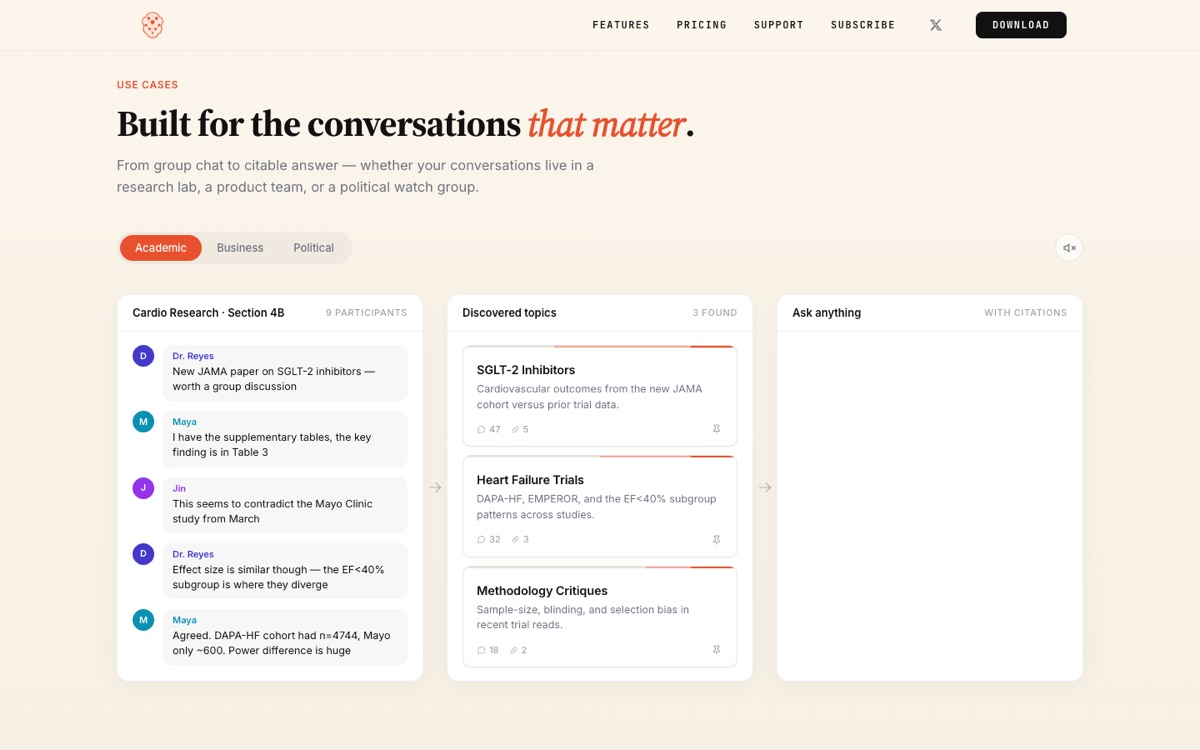This screenshot has width=1200, height=750.
Task: Switch to the Political tab
Action: [x=314, y=248]
